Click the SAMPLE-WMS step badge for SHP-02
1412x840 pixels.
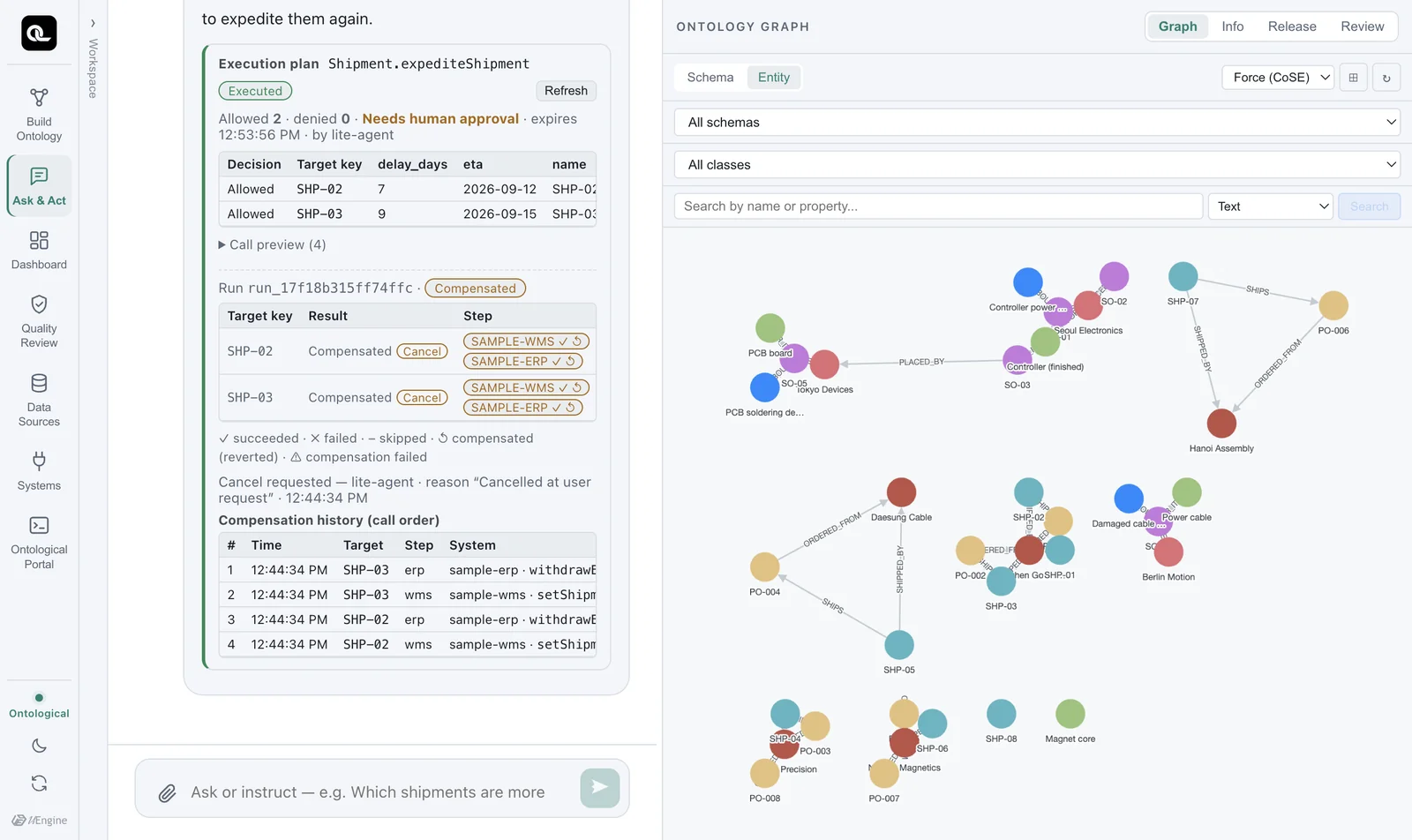(526, 341)
